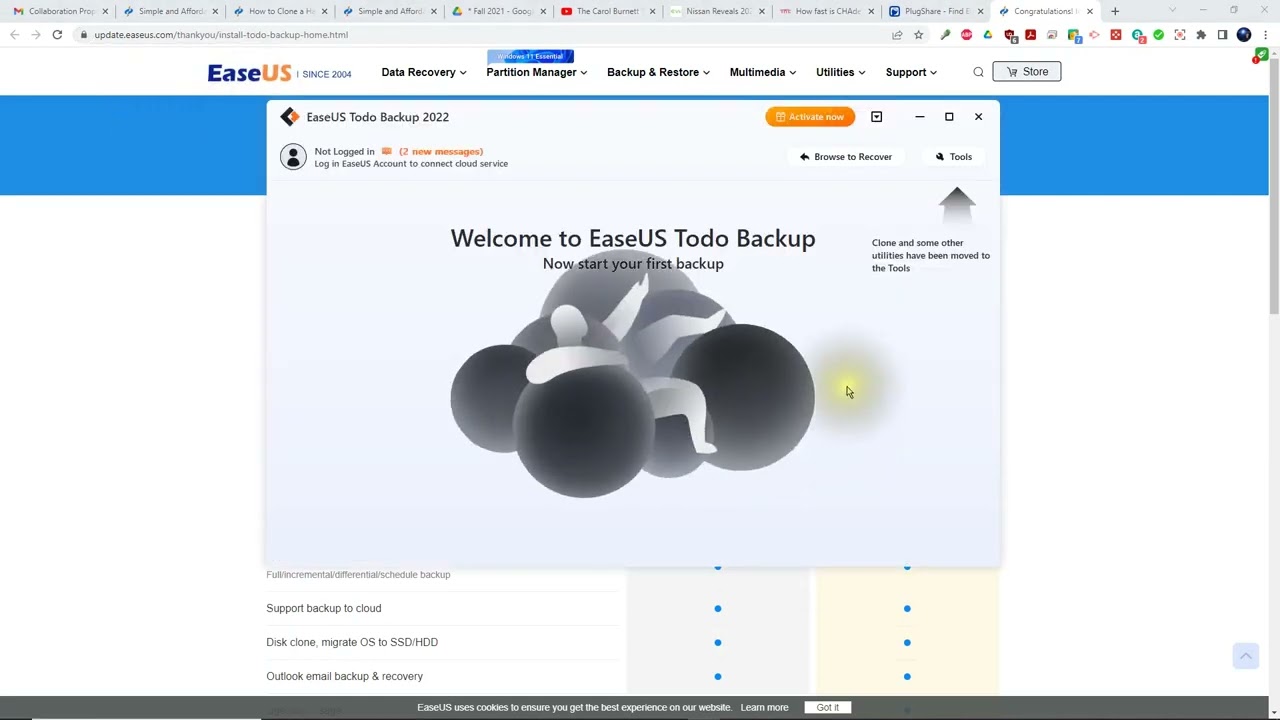Open the Adblock Plus extension icon
This screenshot has height=720, width=1280.
(x=966, y=35)
